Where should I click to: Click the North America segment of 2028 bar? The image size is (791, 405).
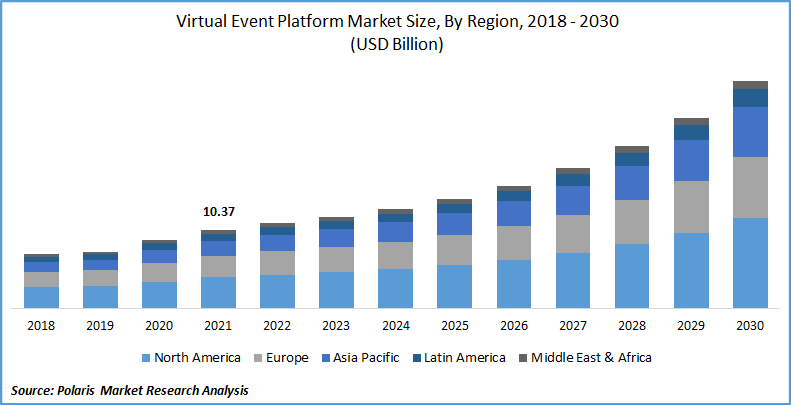coord(632,276)
